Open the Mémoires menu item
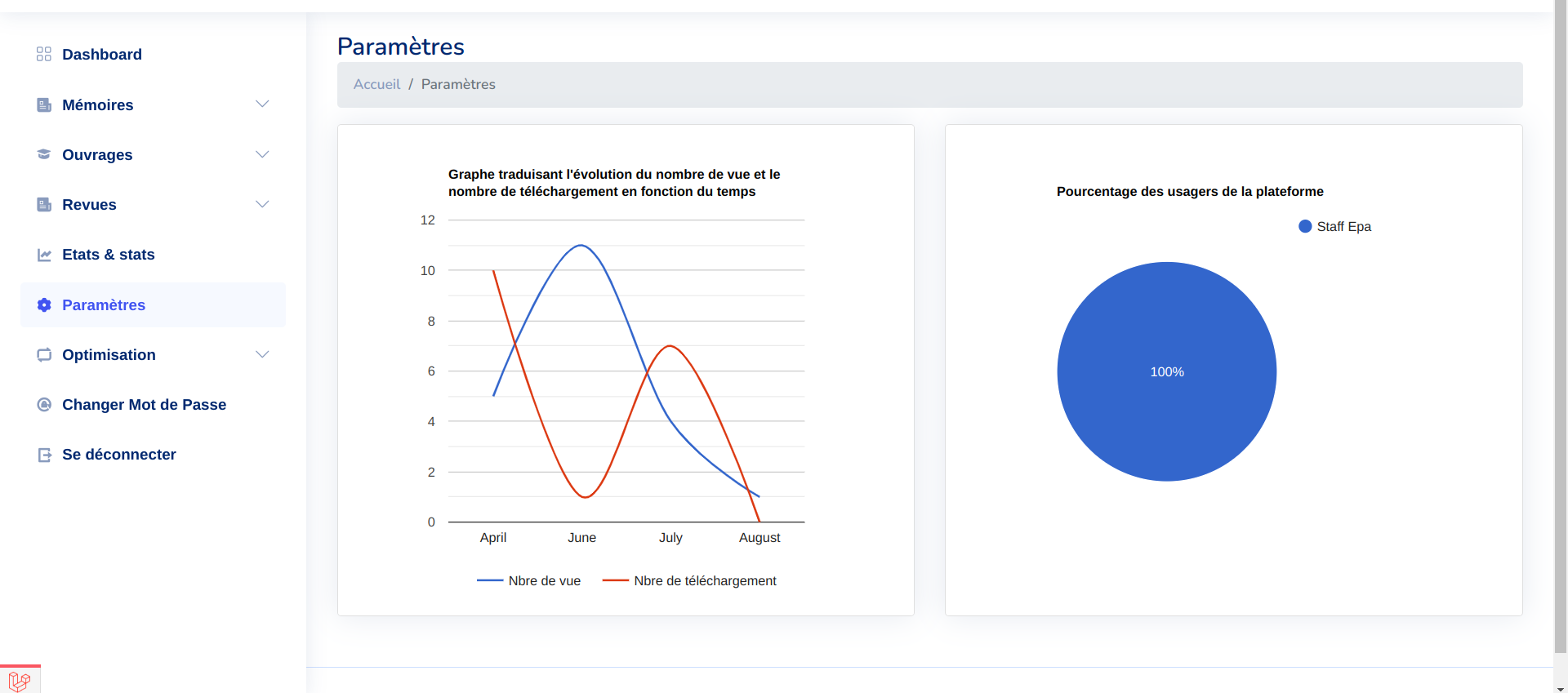 point(153,104)
